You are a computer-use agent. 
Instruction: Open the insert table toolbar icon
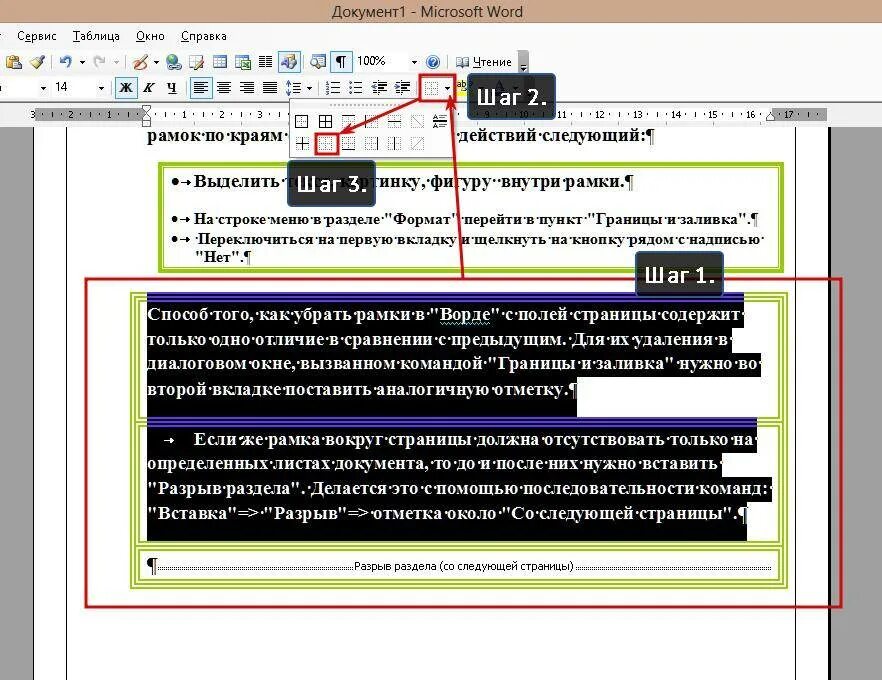(x=222, y=59)
